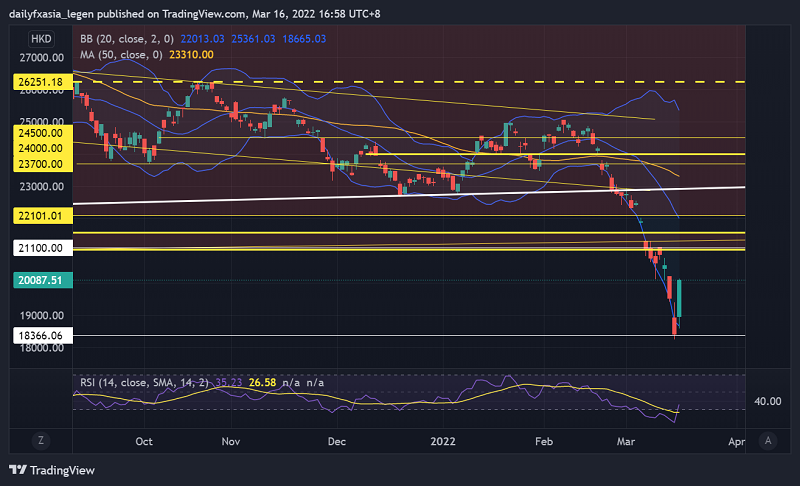Click the Z timezone button
The height and width of the screenshot is (486, 800).
tap(41, 441)
